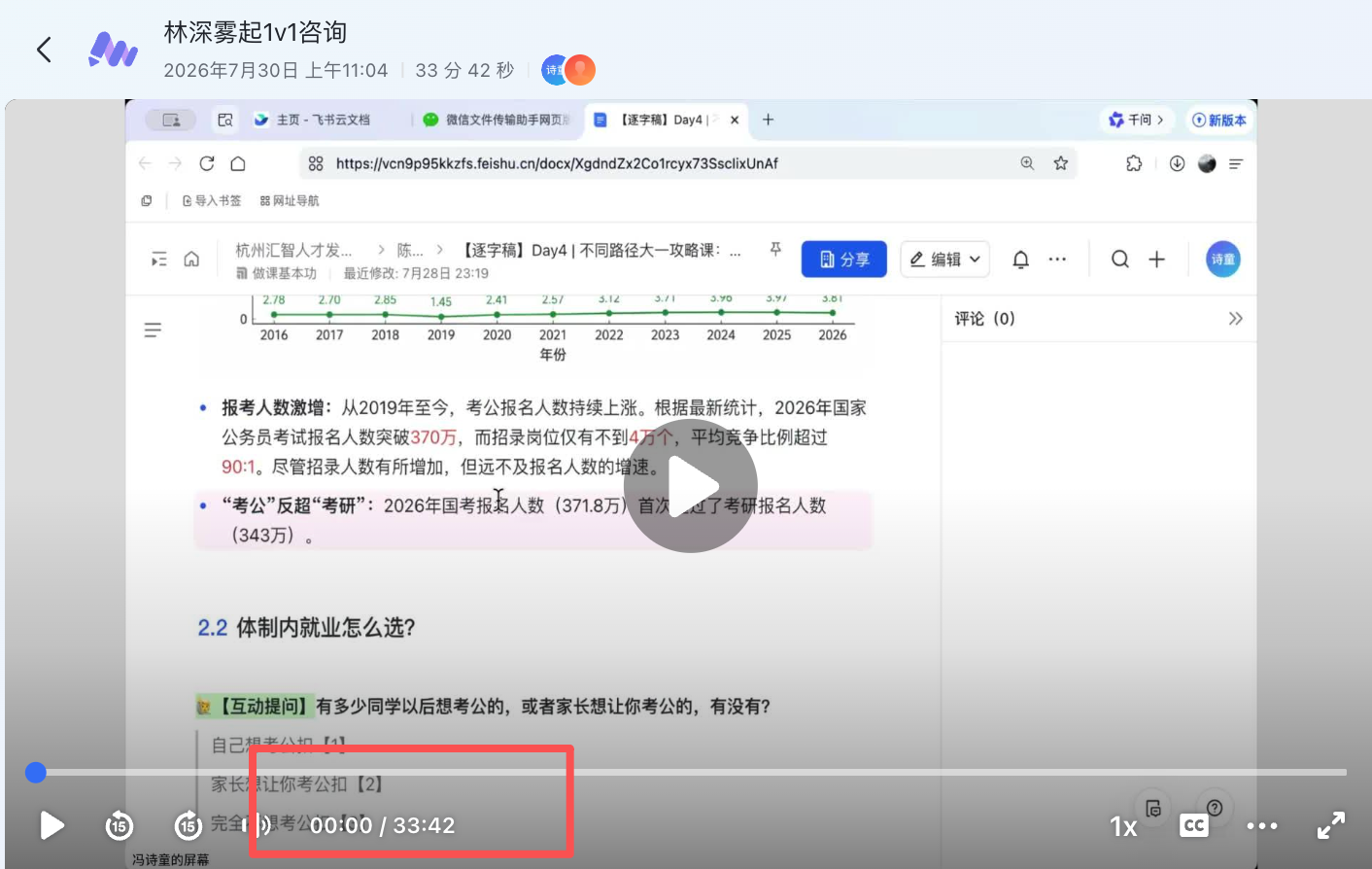
Task: Click the 新版本 update button
Action: (1219, 120)
